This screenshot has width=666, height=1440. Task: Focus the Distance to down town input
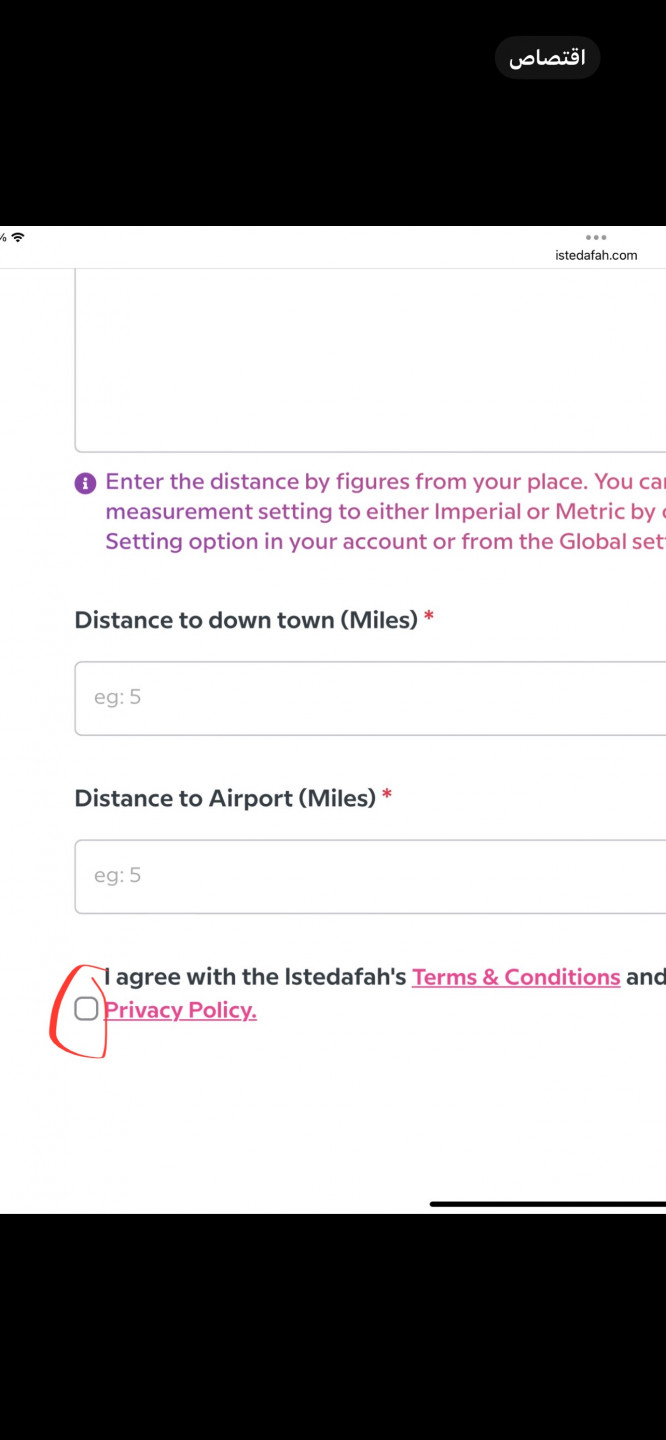(x=370, y=698)
